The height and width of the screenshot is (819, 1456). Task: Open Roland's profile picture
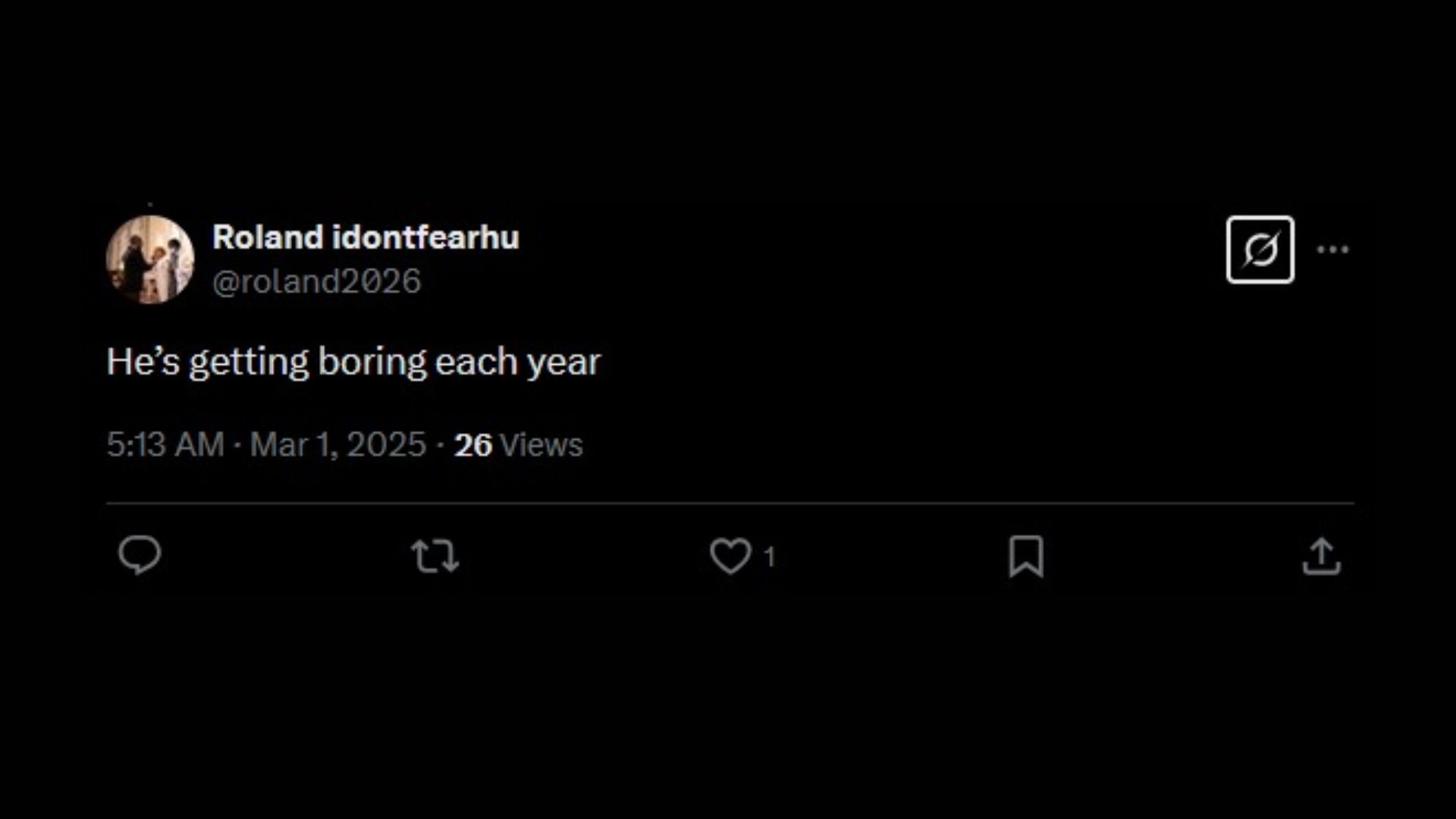point(150,259)
